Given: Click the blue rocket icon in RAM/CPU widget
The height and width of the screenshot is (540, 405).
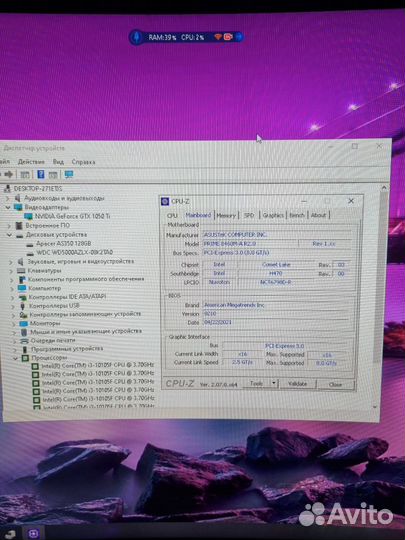Looking at the screenshot, I should [x=137, y=37].
